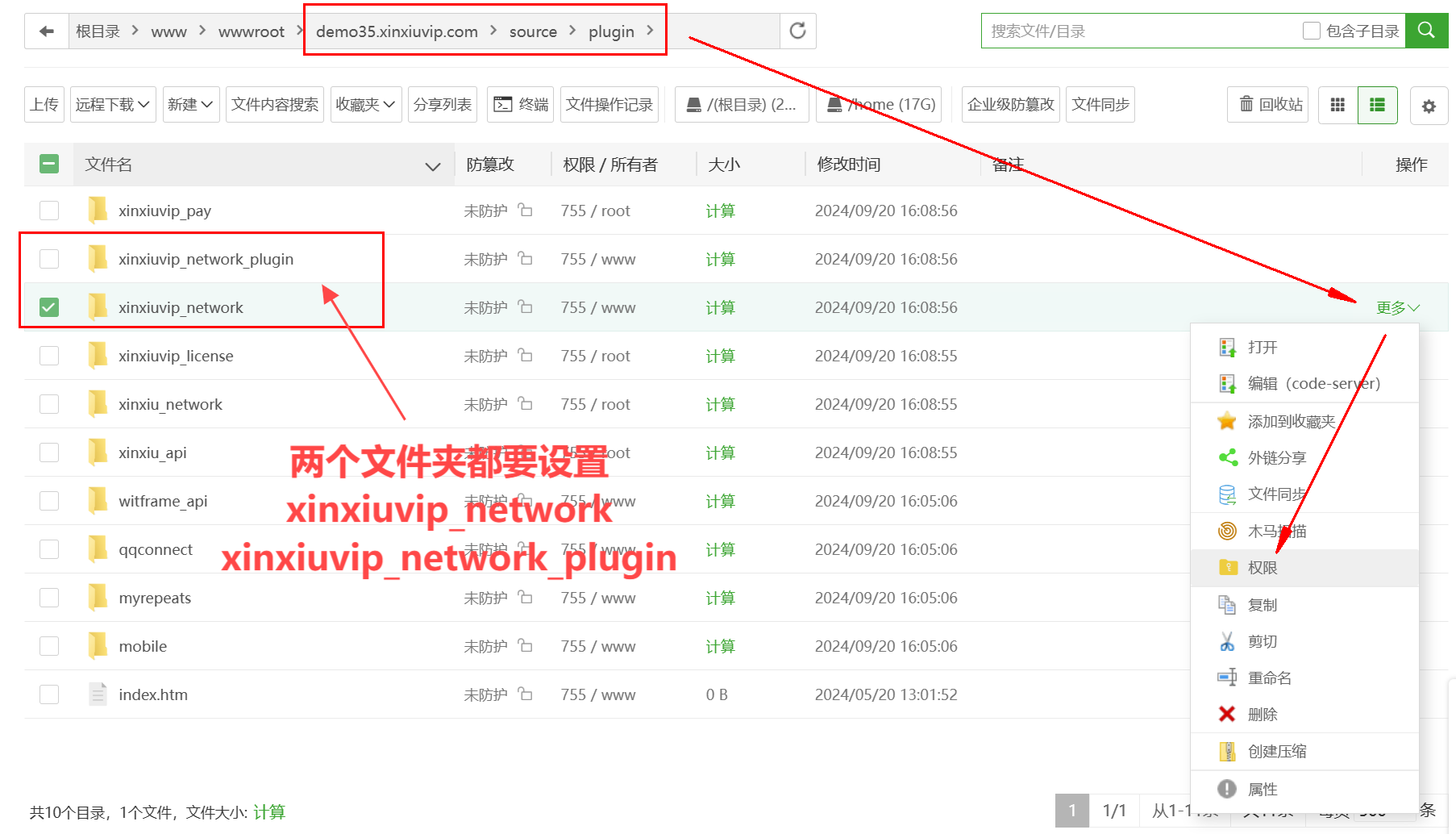This screenshot has width=1456, height=834.
Task: Uncheck the xinxiuvip_network checkbox
Action: (x=49, y=307)
